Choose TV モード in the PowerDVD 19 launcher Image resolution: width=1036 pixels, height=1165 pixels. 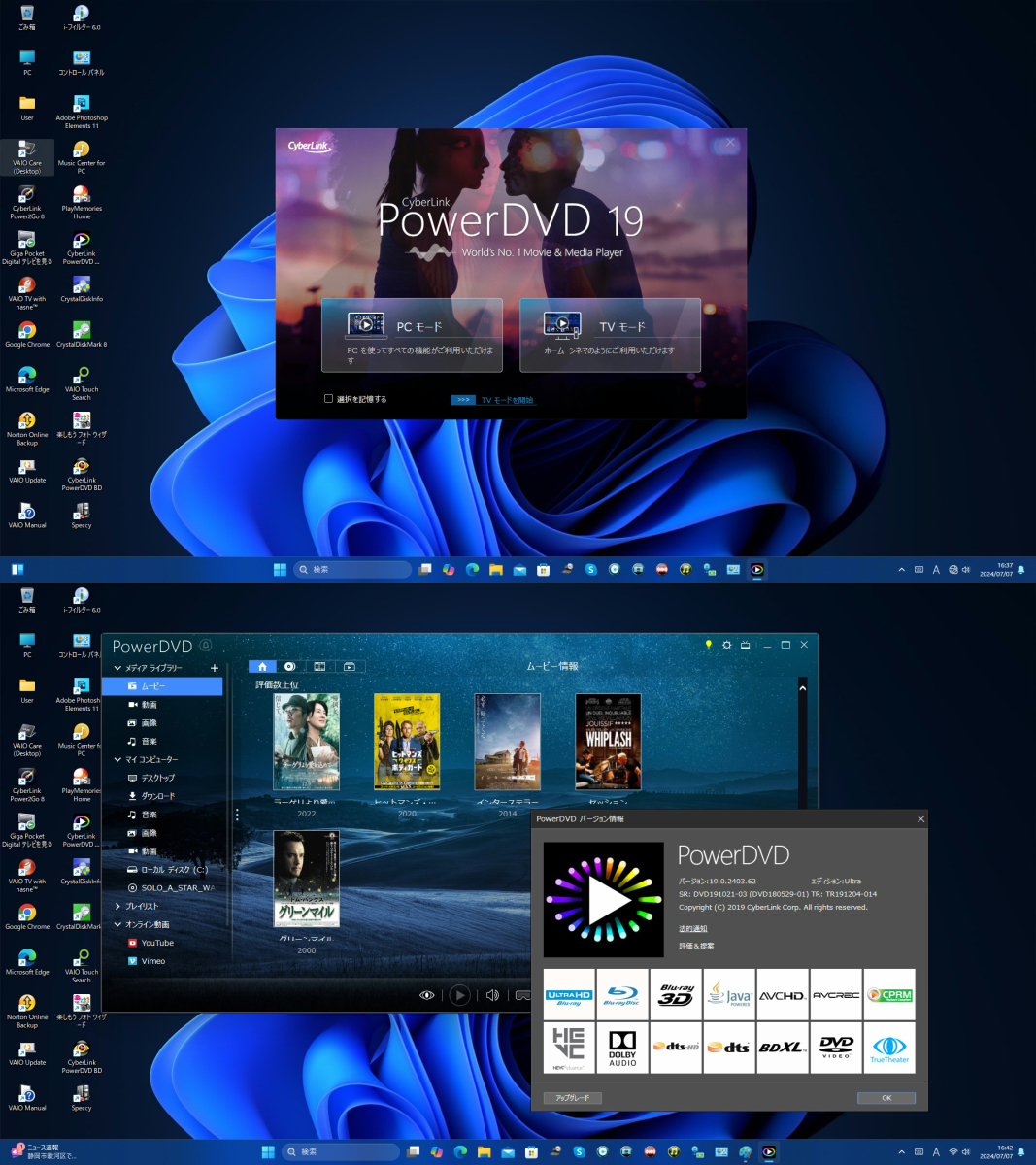(x=610, y=335)
